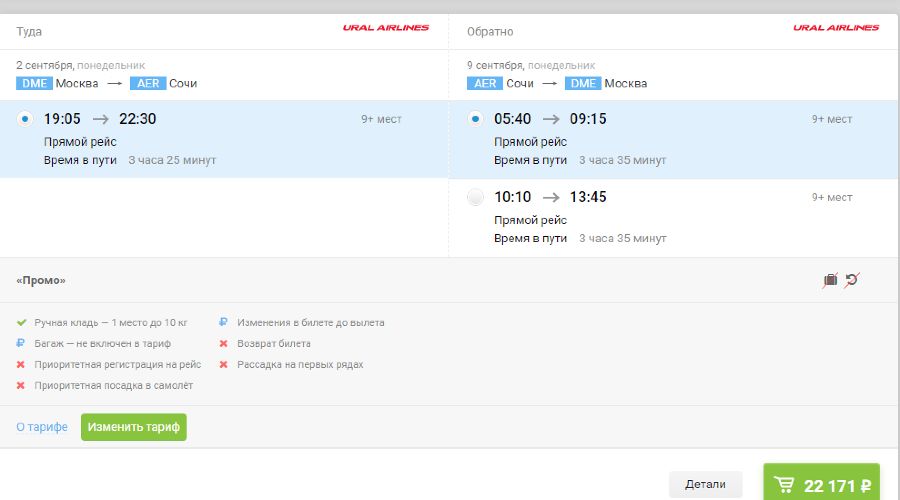Screen dimensions: 900x500
Task: Click red cross next to ticket refund
Action: click(224, 344)
